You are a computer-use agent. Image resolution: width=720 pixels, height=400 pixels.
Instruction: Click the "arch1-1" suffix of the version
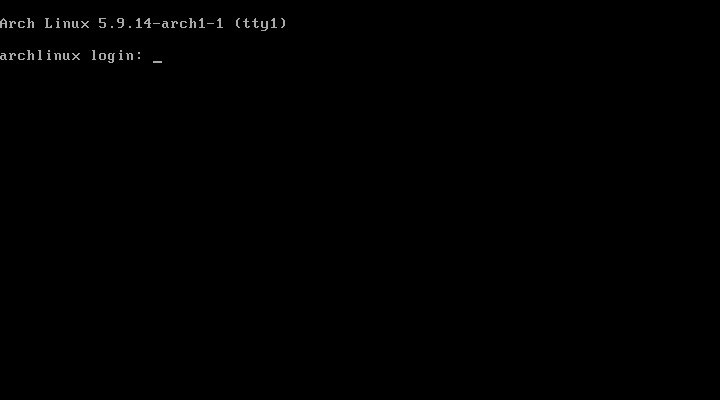193,23
